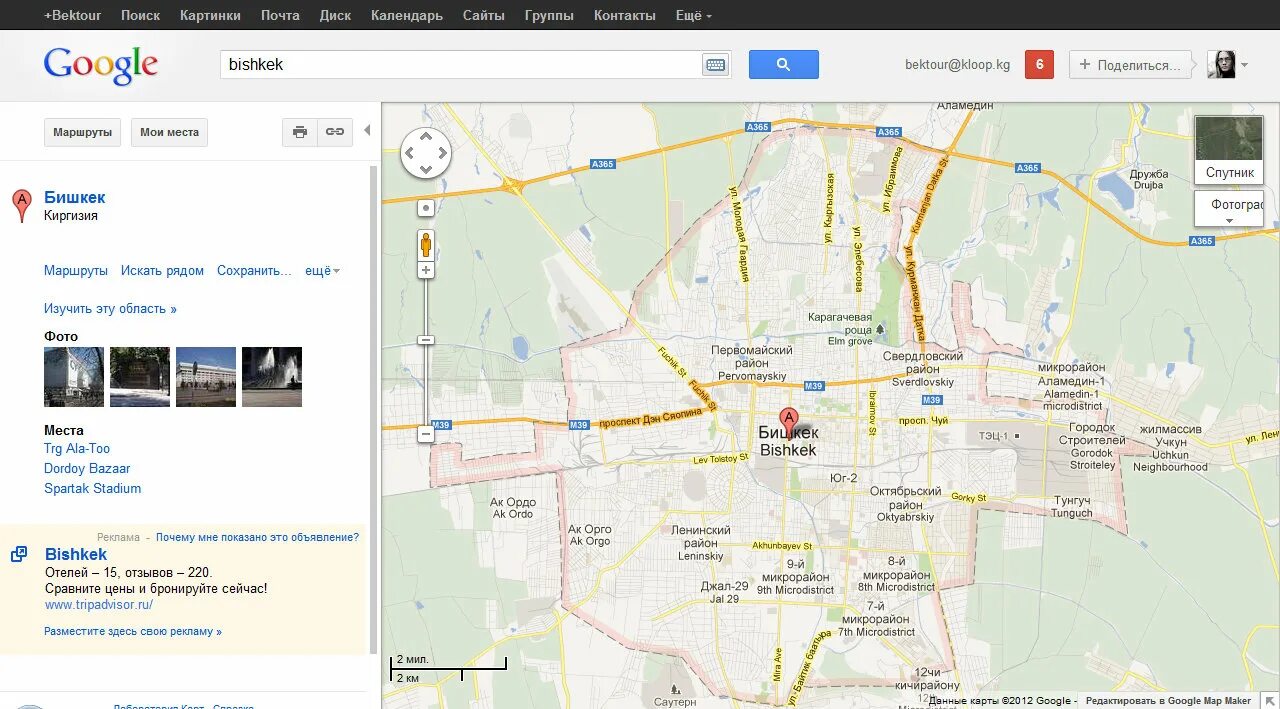This screenshot has width=1280, height=709.
Task: Click the red marker A on the map
Action: pyautogui.click(x=789, y=423)
